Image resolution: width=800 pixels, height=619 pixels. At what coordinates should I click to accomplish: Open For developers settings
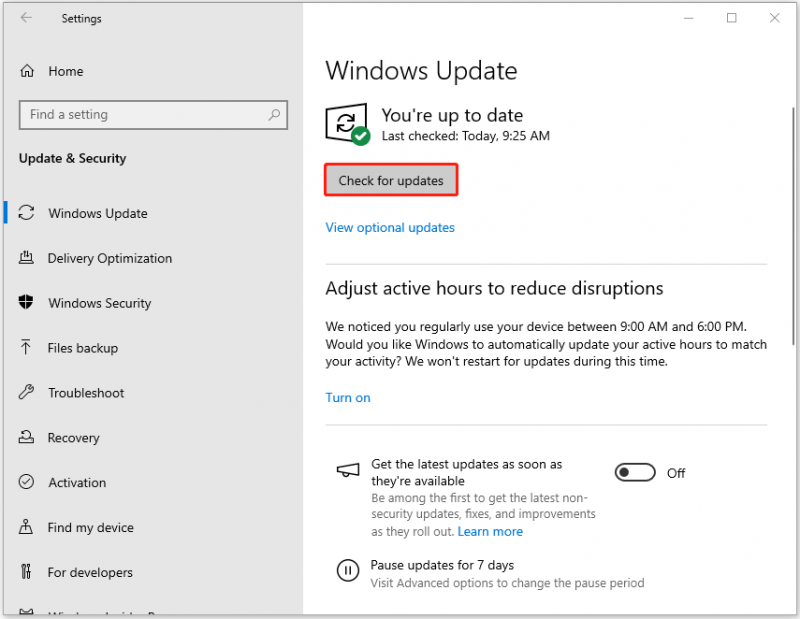(x=90, y=573)
